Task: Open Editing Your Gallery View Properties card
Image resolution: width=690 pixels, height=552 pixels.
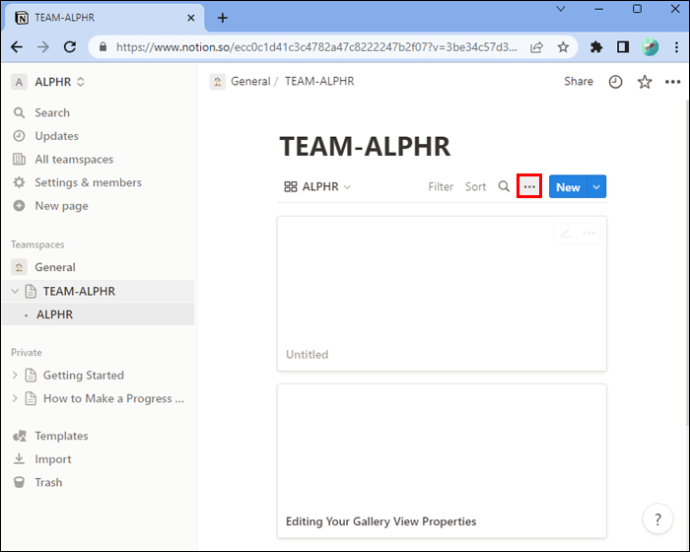Action: 442,461
